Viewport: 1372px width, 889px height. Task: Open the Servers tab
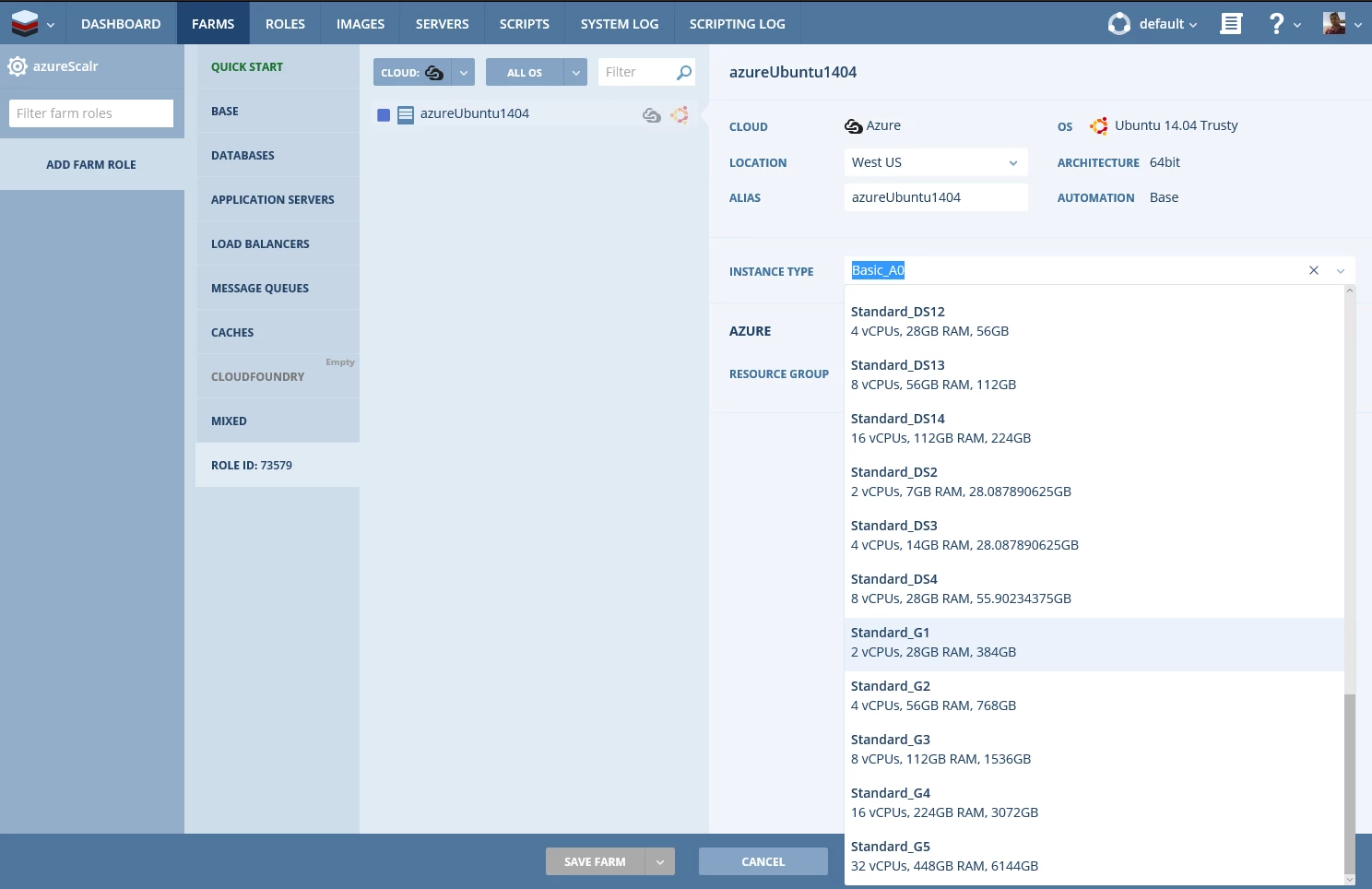[x=443, y=24]
